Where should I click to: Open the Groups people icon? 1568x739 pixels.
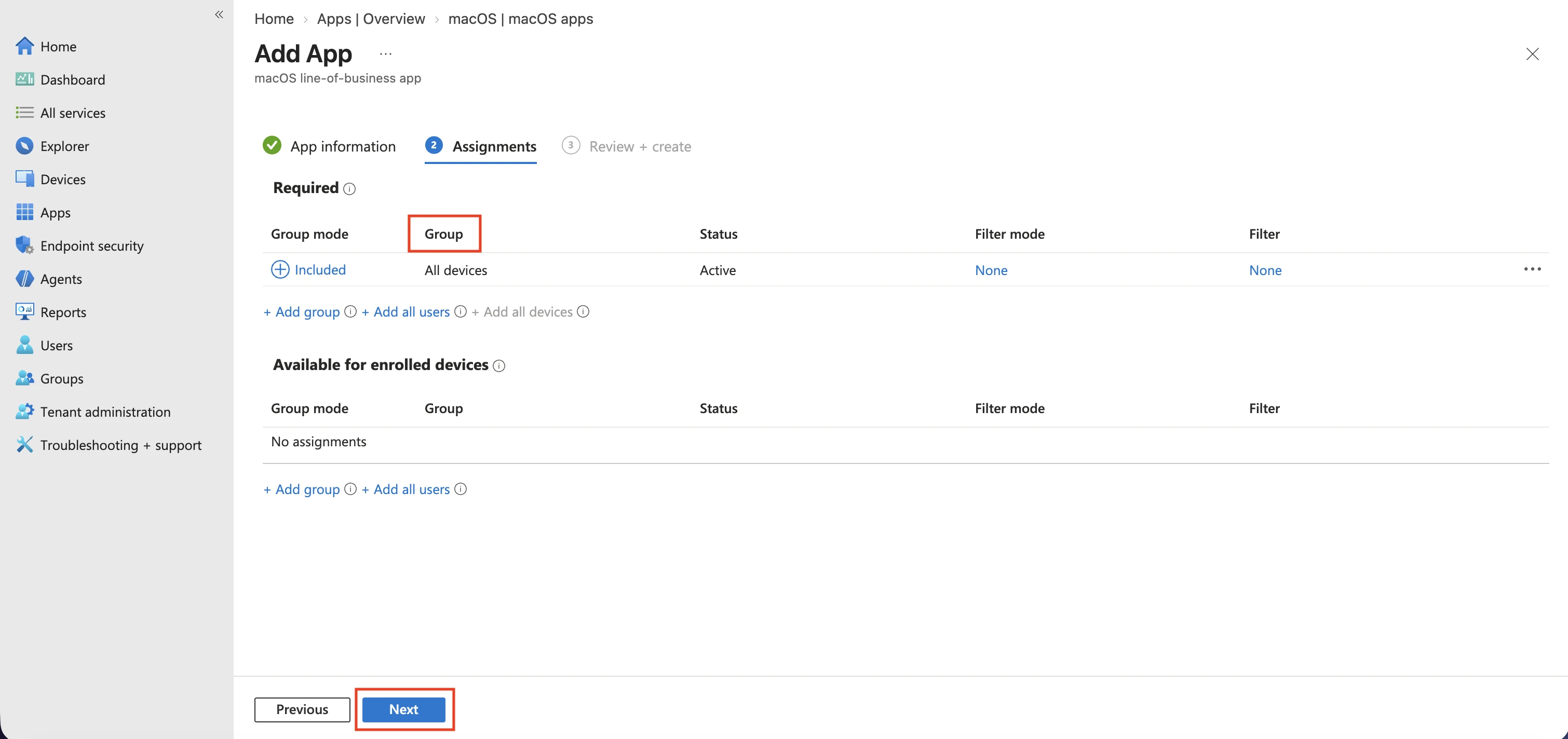(x=24, y=378)
